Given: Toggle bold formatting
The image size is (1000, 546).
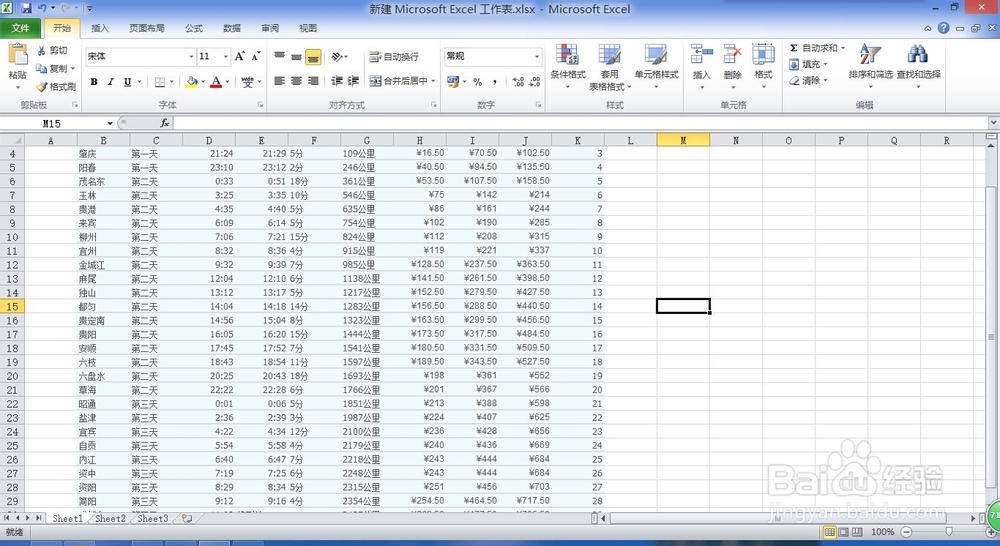Looking at the screenshot, I should point(94,82).
